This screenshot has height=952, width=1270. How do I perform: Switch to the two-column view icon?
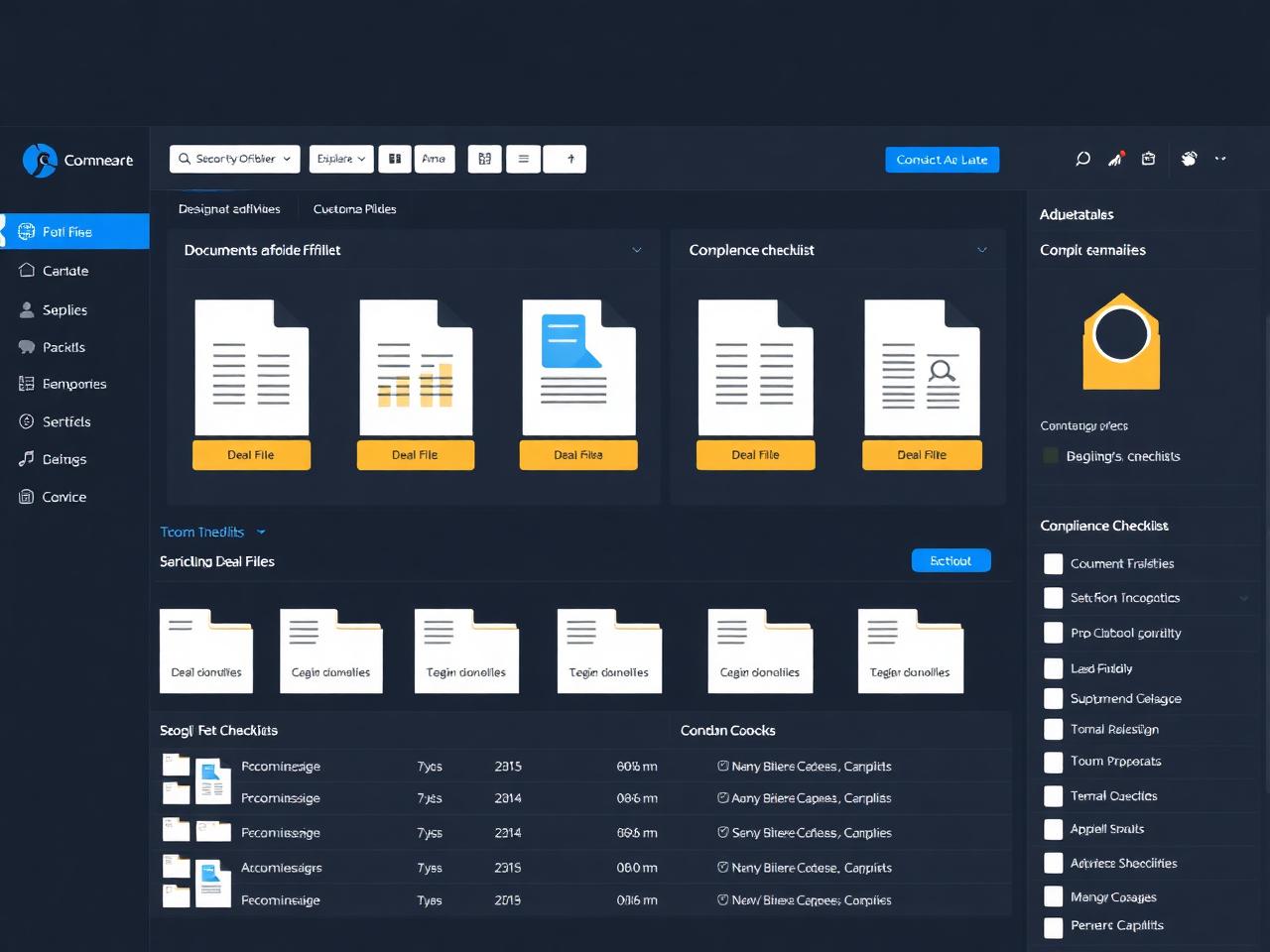(395, 159)
